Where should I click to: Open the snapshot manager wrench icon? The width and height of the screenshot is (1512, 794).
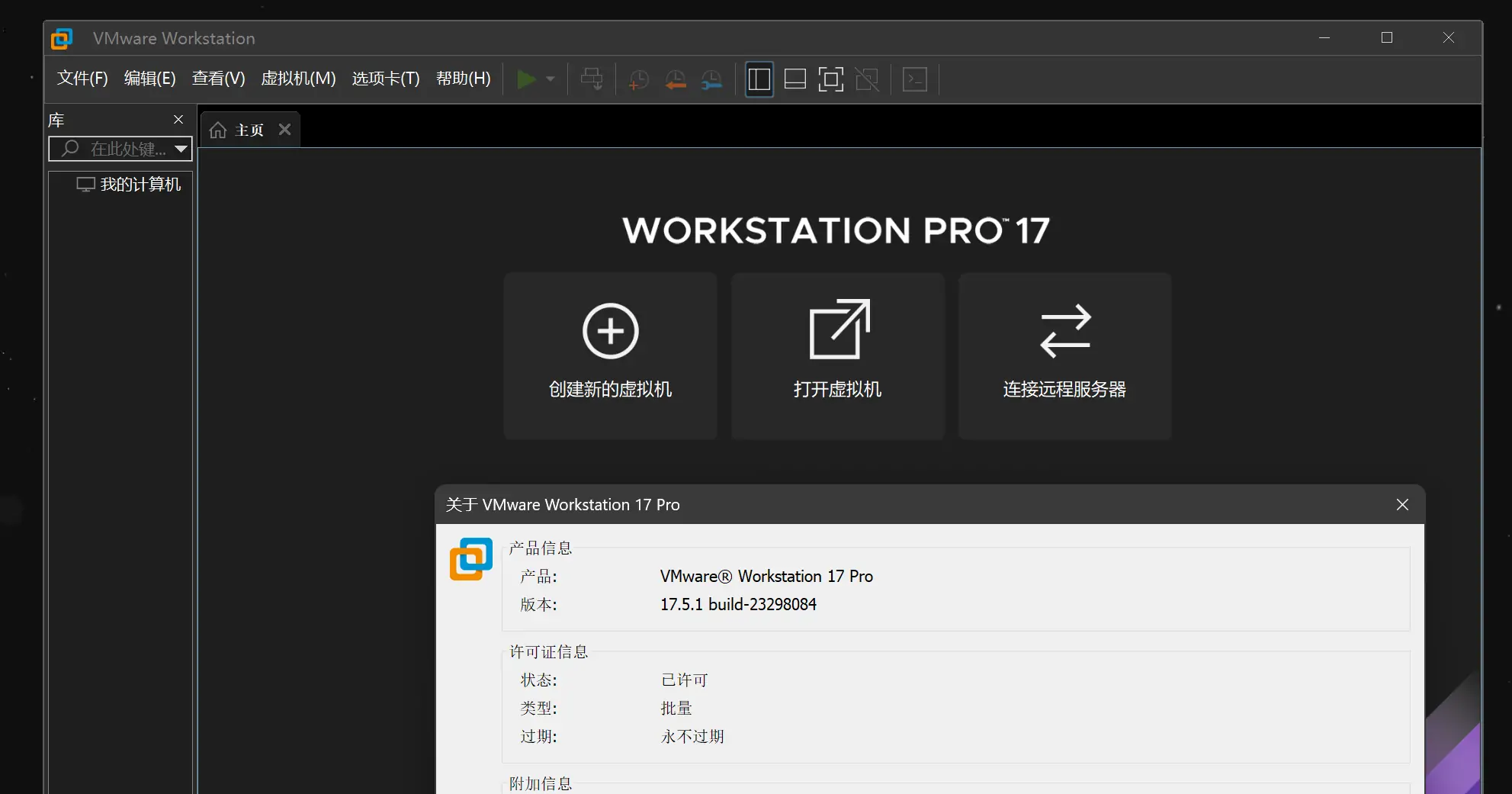point(711,79)
